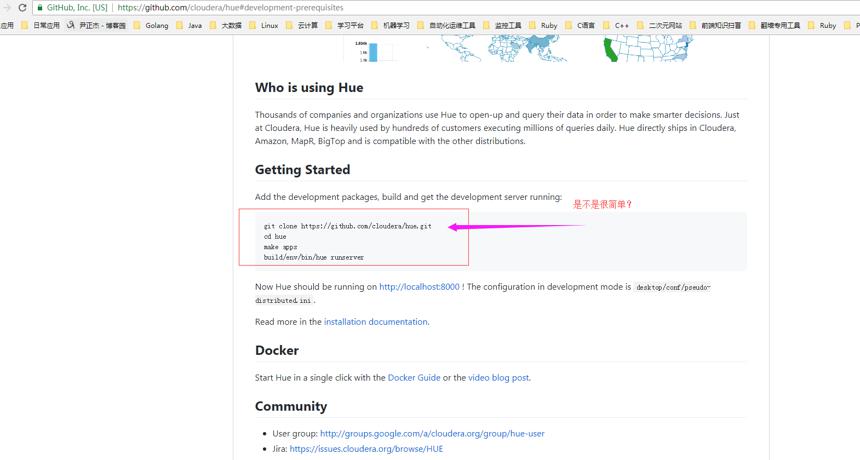Image resolution: width=860 pixels, height=460 pixels.
Task: Click the browser reload icon
Action: point(22,8)
